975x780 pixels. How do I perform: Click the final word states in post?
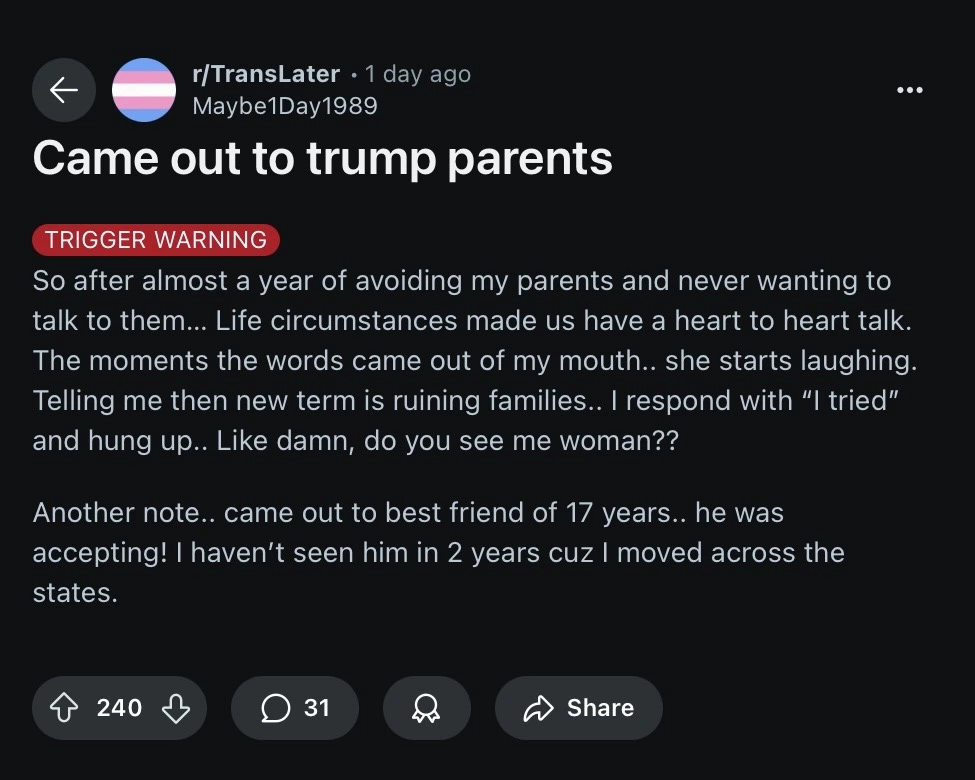(x=75, y=593)
